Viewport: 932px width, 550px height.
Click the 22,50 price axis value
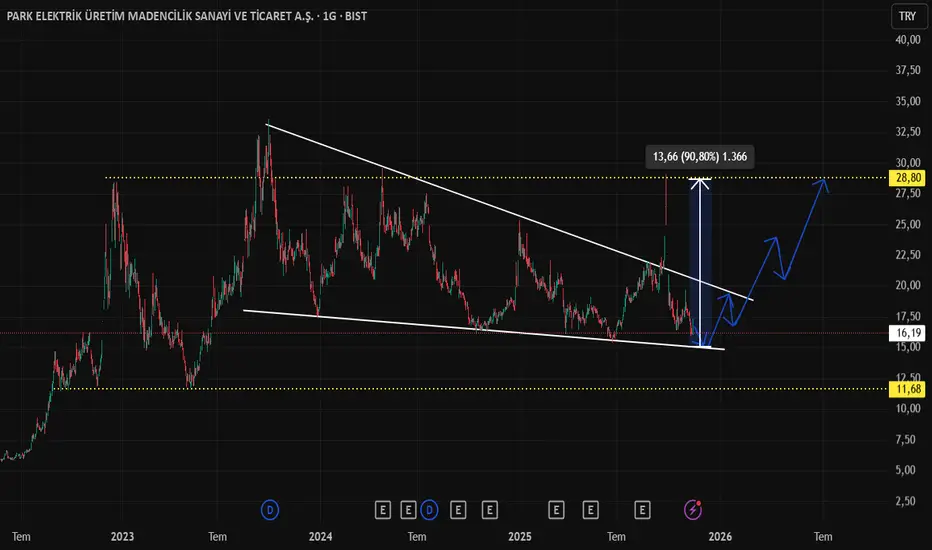pyautogui.click(x=908, y=254)
